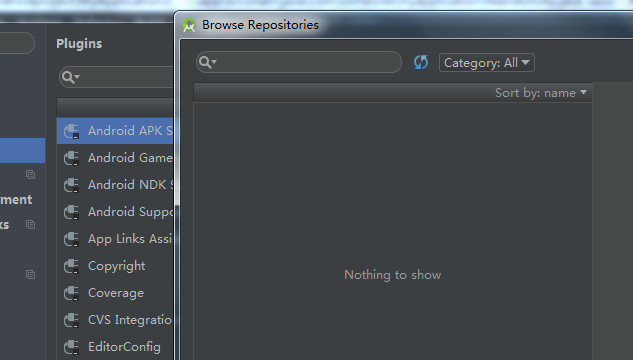Viewport: 633px width, 360px height.
Task: Click the Plugins heading in settings
Action: 79,44
